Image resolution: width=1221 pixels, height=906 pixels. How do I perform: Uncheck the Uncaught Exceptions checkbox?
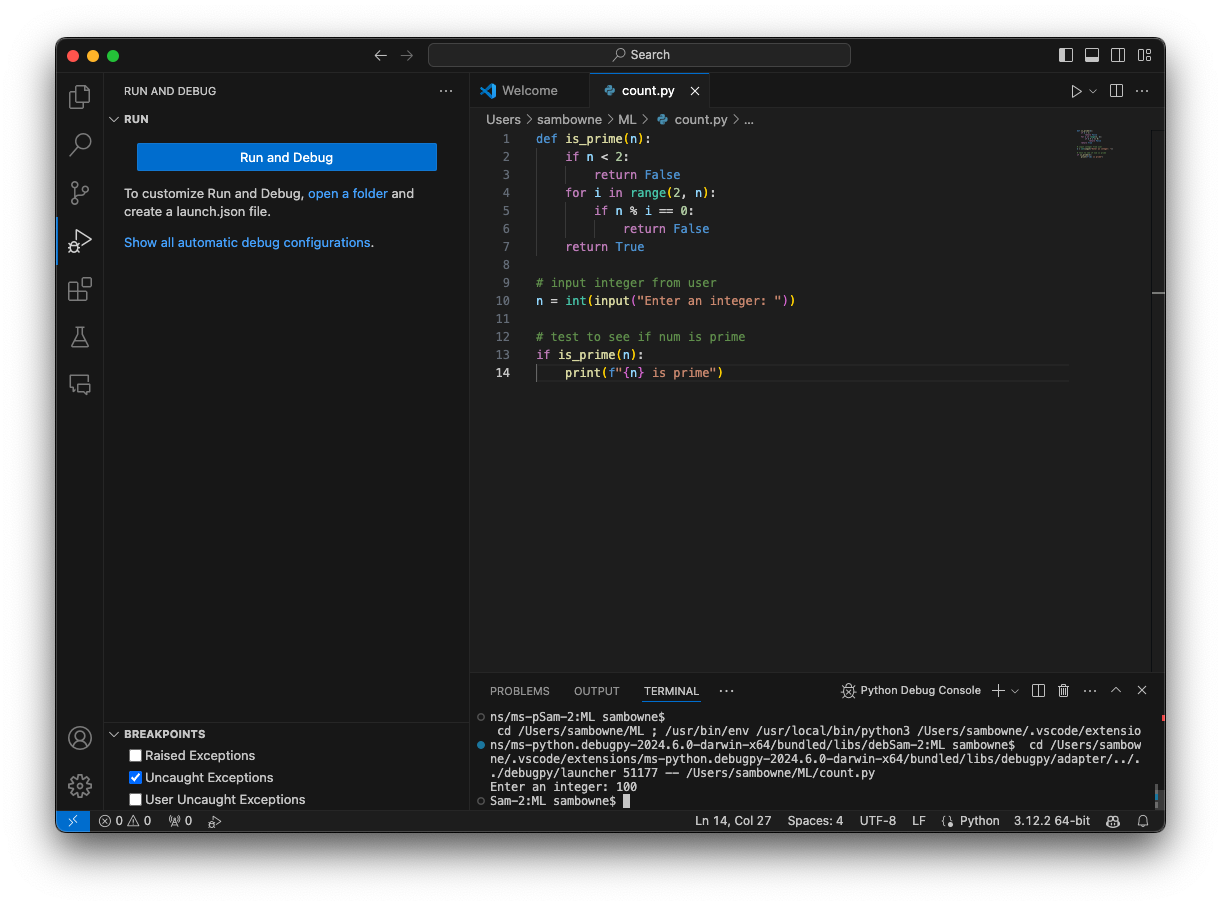click(x=136, y=778)
